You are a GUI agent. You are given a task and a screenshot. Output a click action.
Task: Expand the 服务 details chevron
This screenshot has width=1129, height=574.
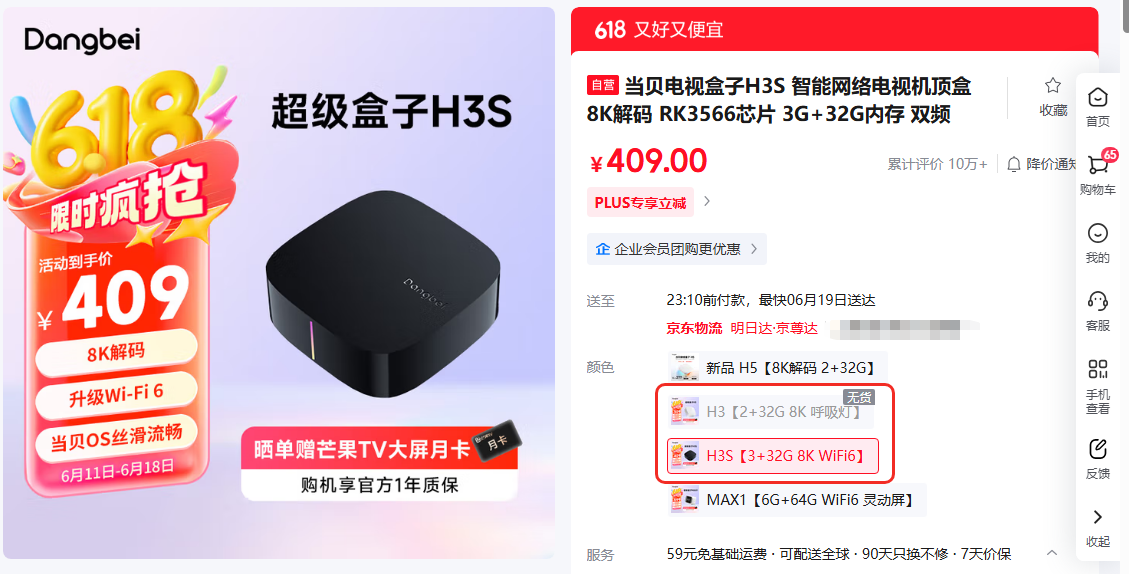1052,553
